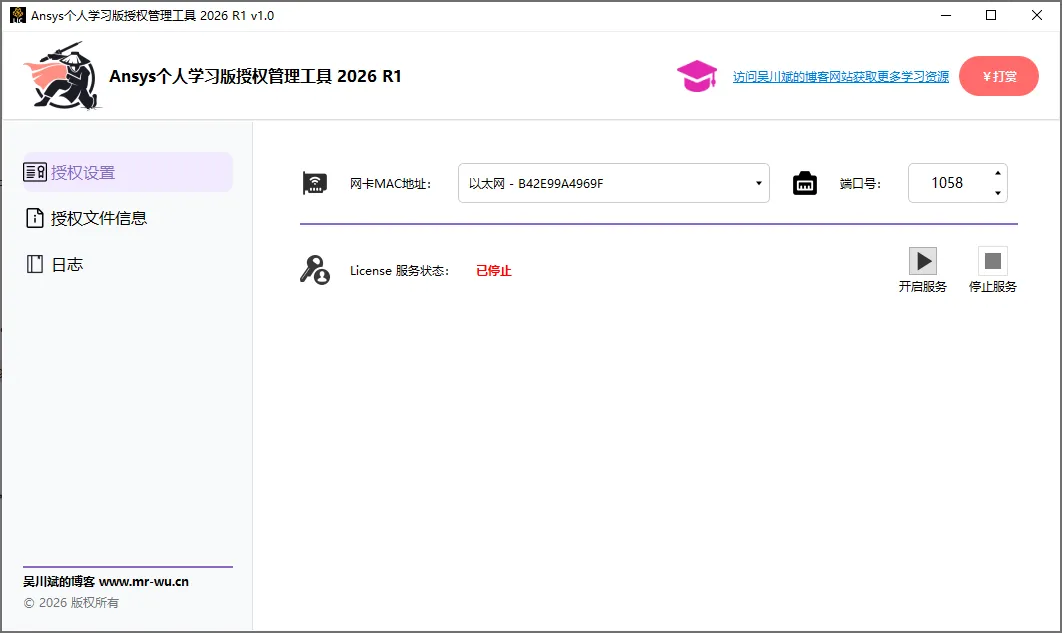Click the License 服务状态 label

tap(400, 271)
